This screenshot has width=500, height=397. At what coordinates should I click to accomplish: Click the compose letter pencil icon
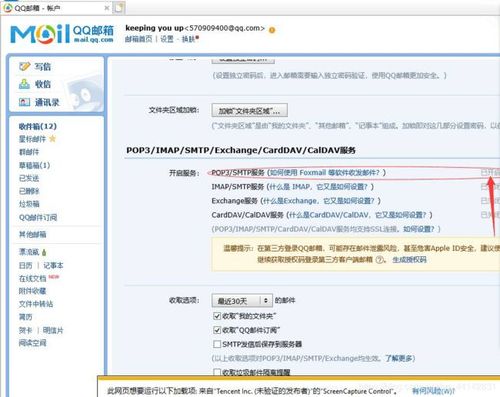pyautogui.click(x=24, y=66)
